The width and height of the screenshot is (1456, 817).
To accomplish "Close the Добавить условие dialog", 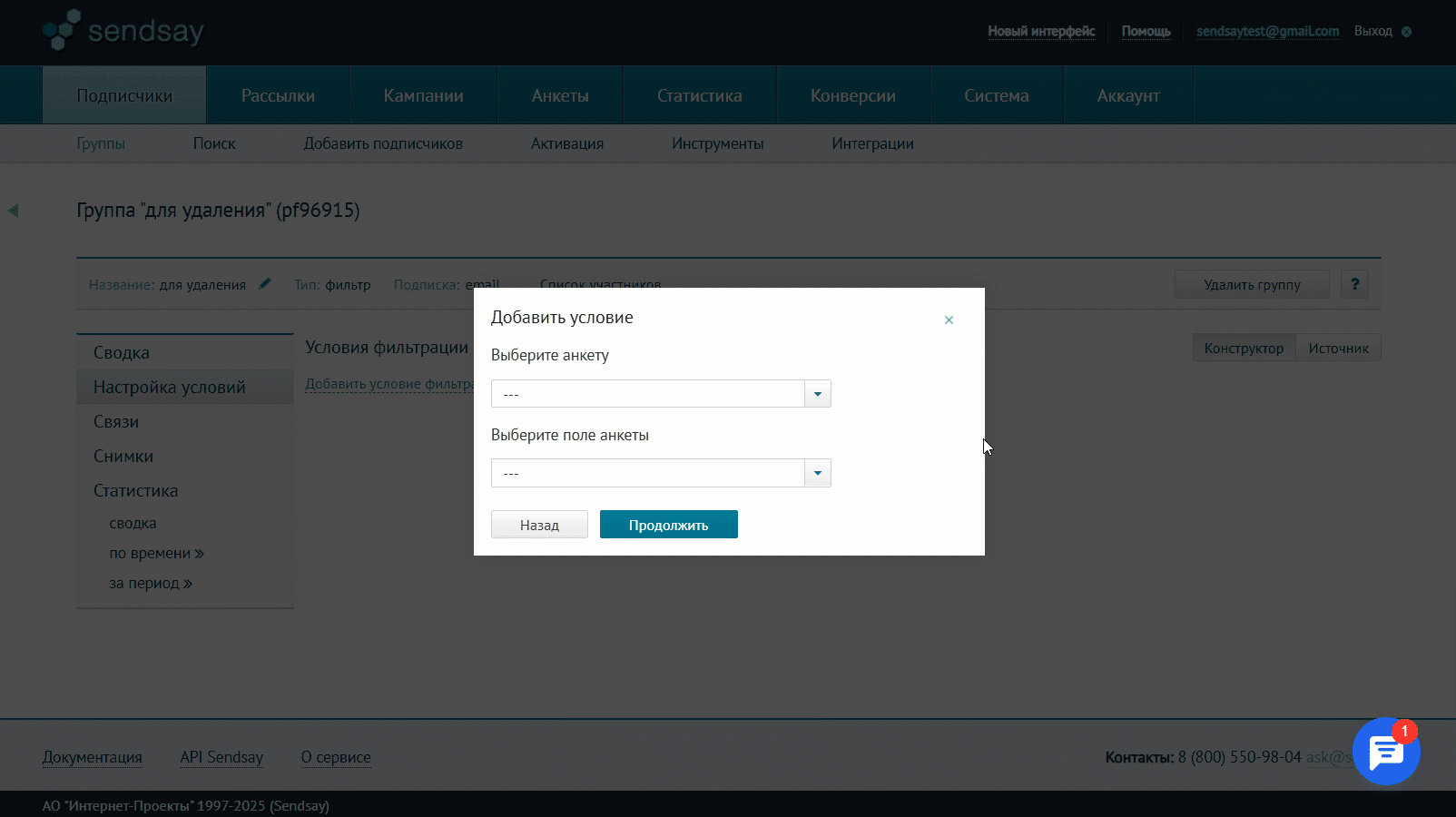I will pos(949,320).
